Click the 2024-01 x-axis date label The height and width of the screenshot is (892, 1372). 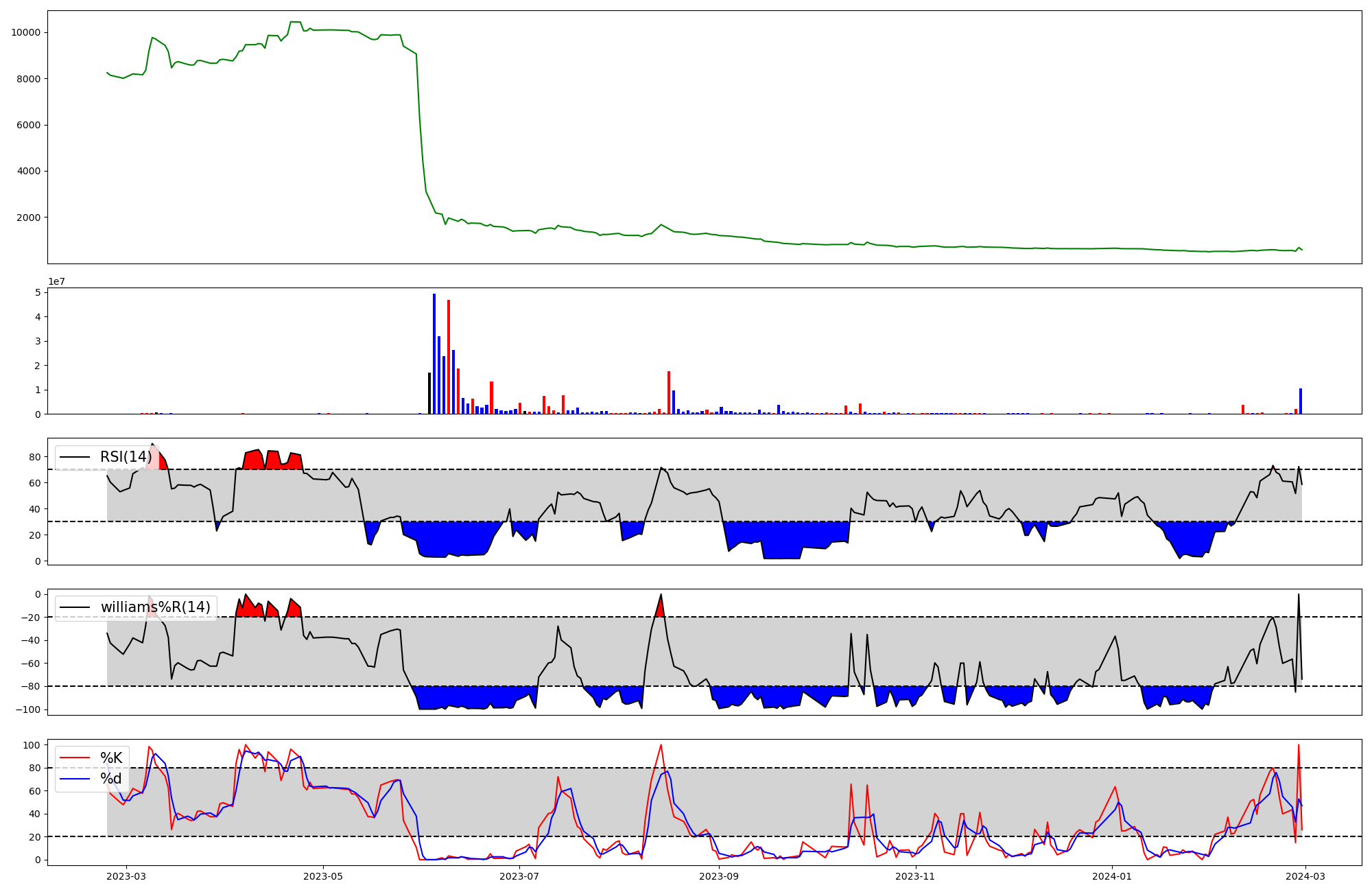1111,876
